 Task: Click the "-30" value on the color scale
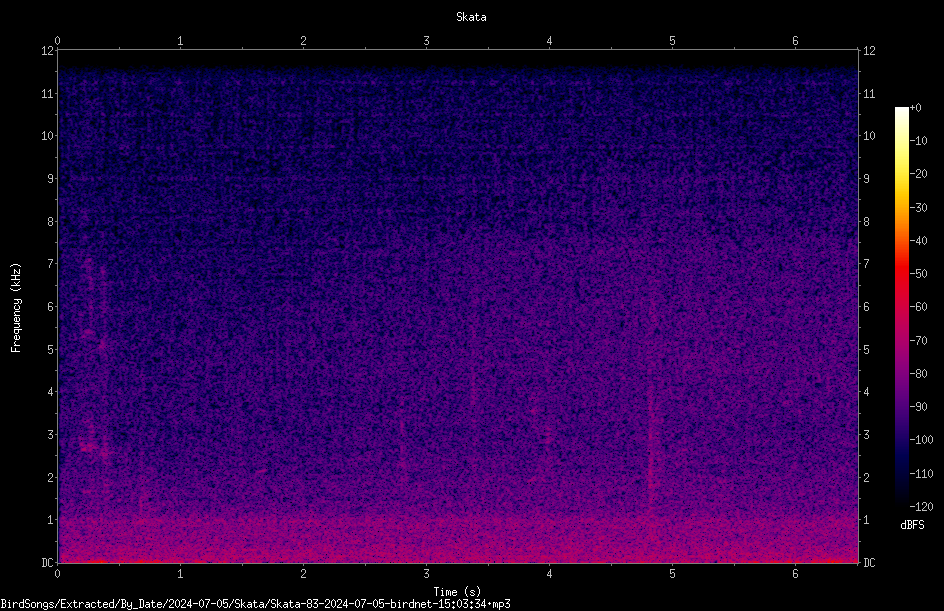[918, 208]
